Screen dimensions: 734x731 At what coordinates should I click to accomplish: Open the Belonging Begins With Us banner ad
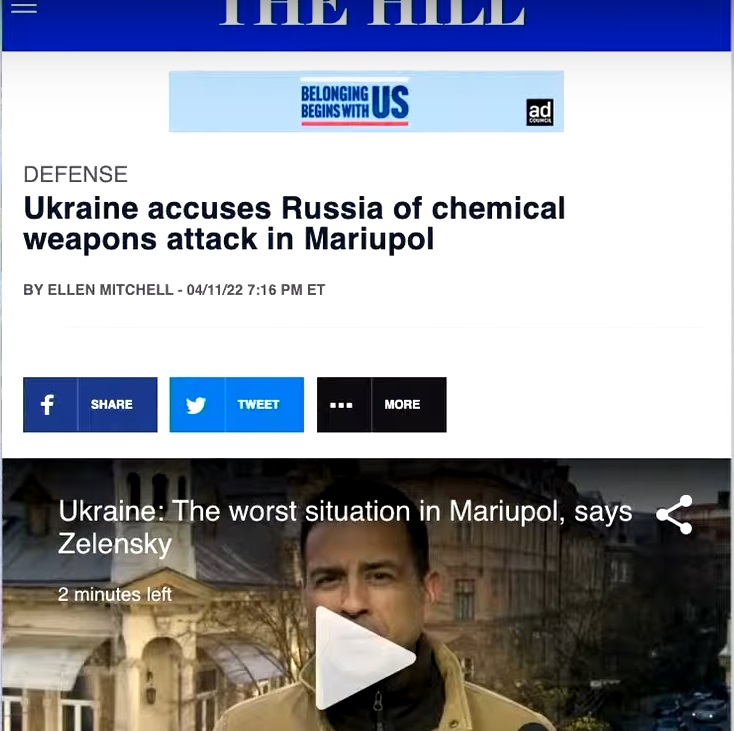pos(366,102)
